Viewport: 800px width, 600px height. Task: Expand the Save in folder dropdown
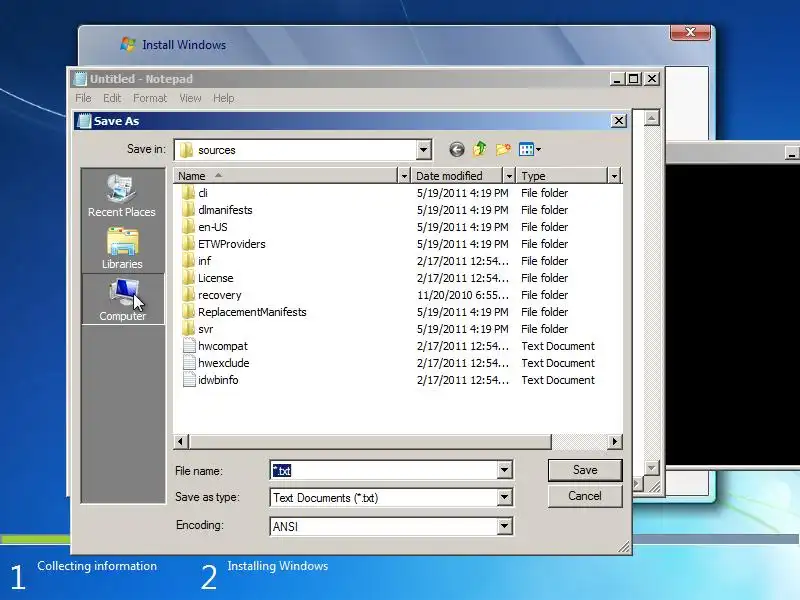[x=423, y=150]
